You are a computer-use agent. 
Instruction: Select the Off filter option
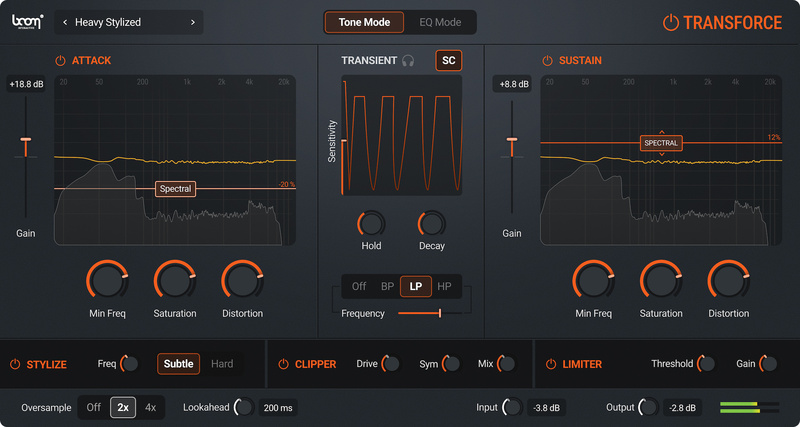[359, 286]
